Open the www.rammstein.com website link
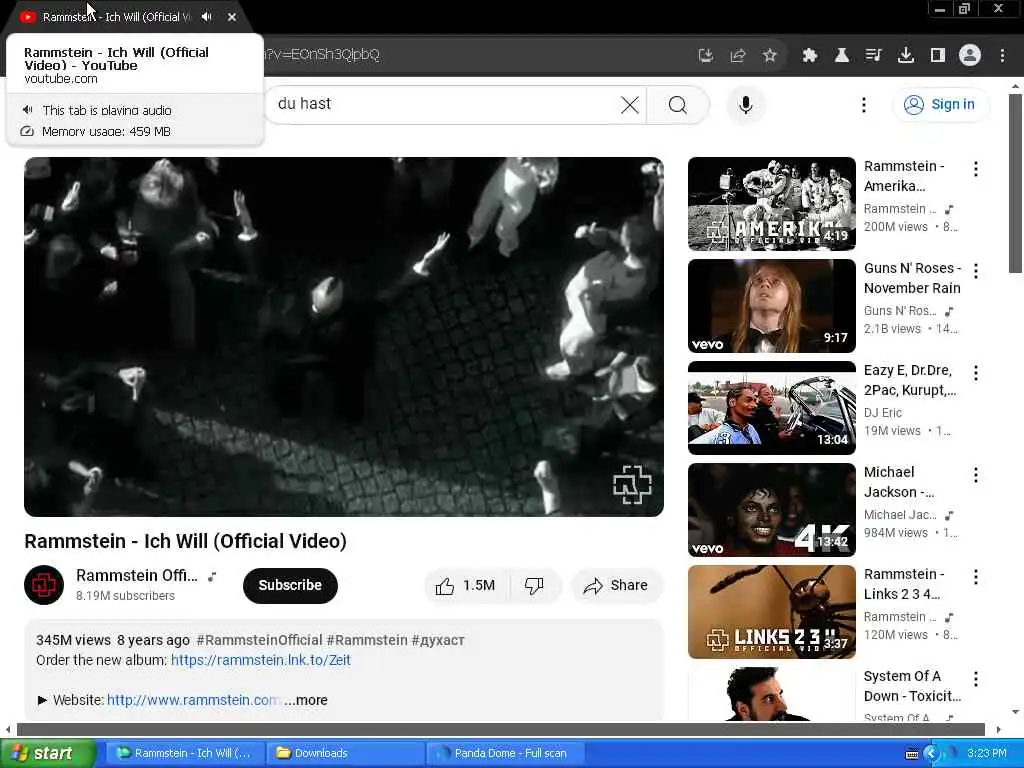The width and height of the screenshot is (1024, 768). point(194,700)
